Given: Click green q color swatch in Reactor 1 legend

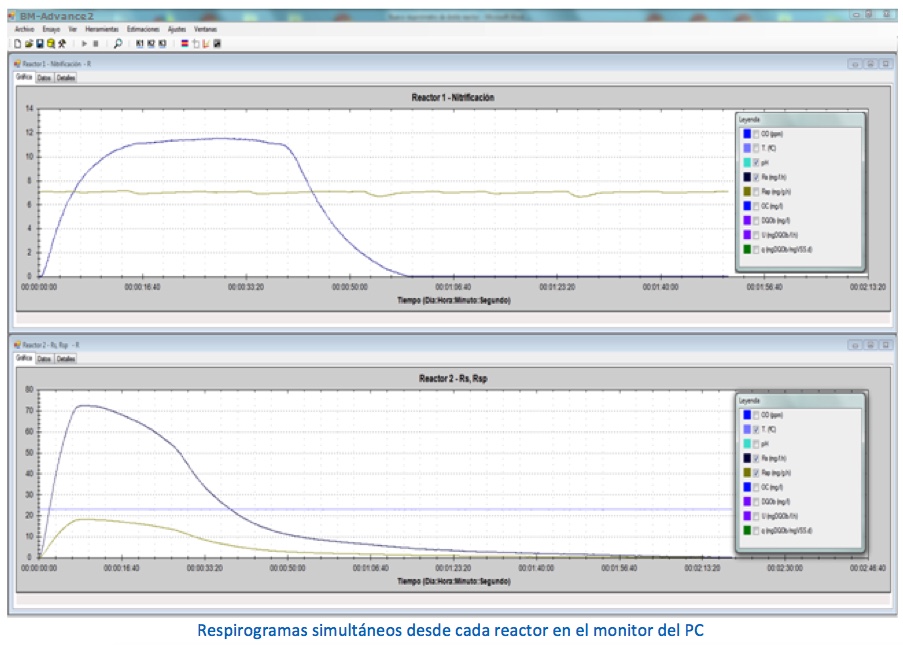Looking at the screenshot, I should 747,249.
